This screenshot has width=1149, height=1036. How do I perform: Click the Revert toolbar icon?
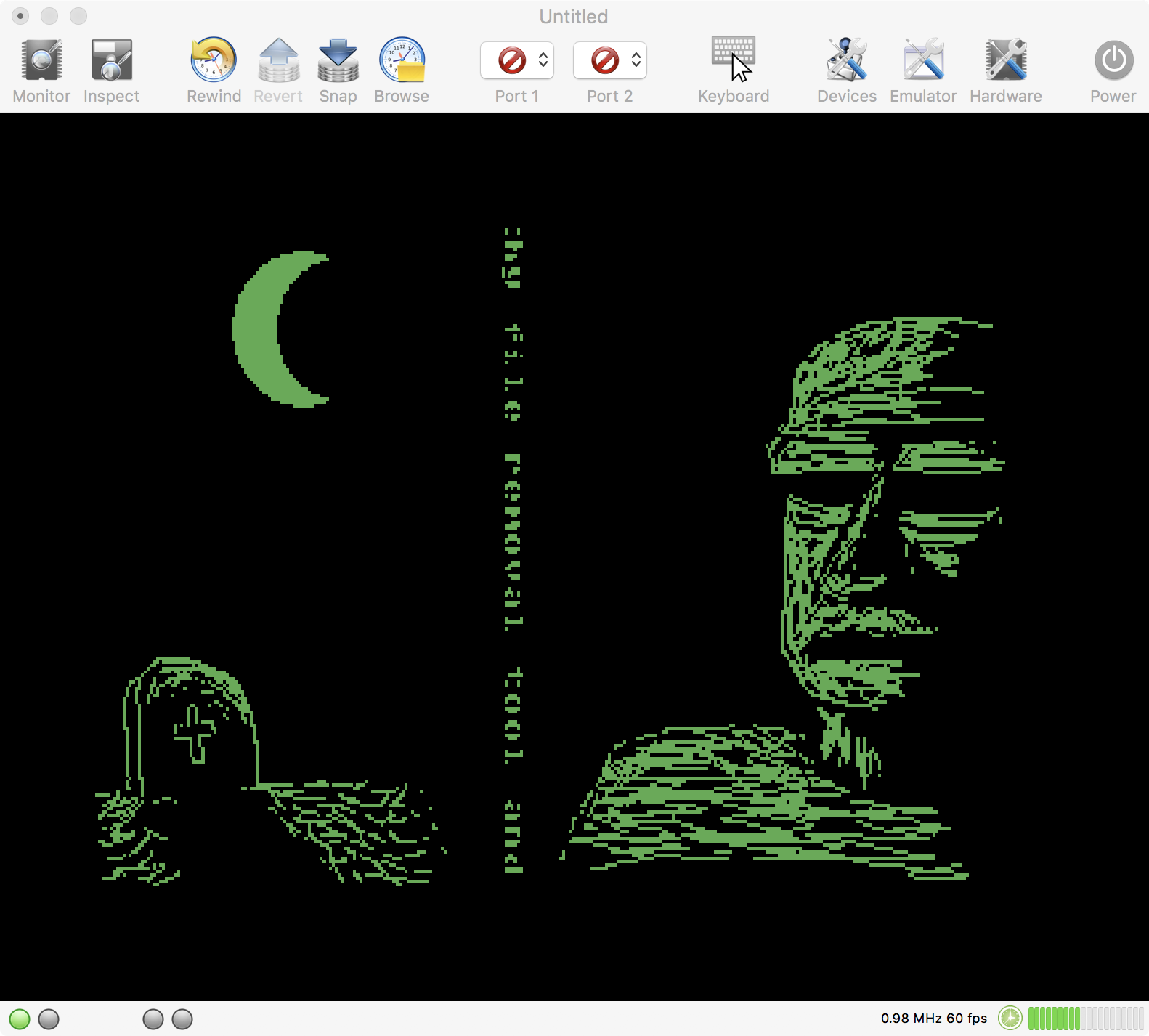279,60
